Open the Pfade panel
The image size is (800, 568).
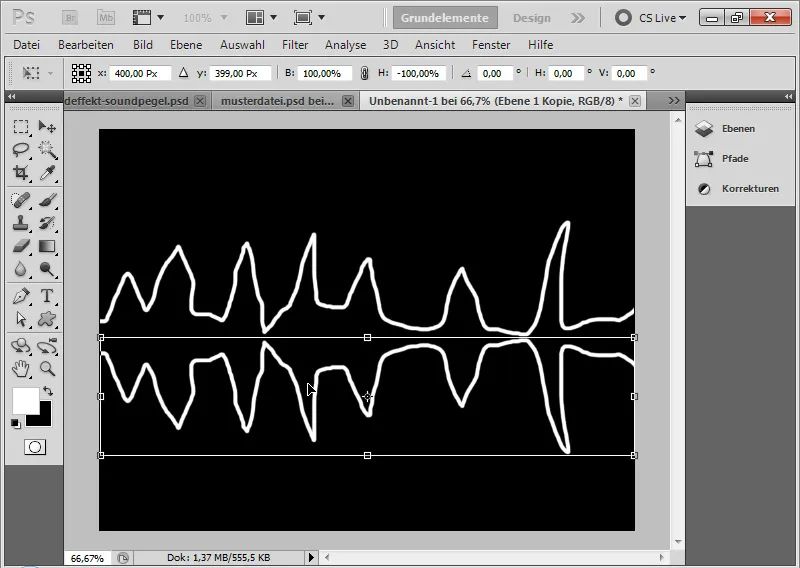[x=736, y=159]
